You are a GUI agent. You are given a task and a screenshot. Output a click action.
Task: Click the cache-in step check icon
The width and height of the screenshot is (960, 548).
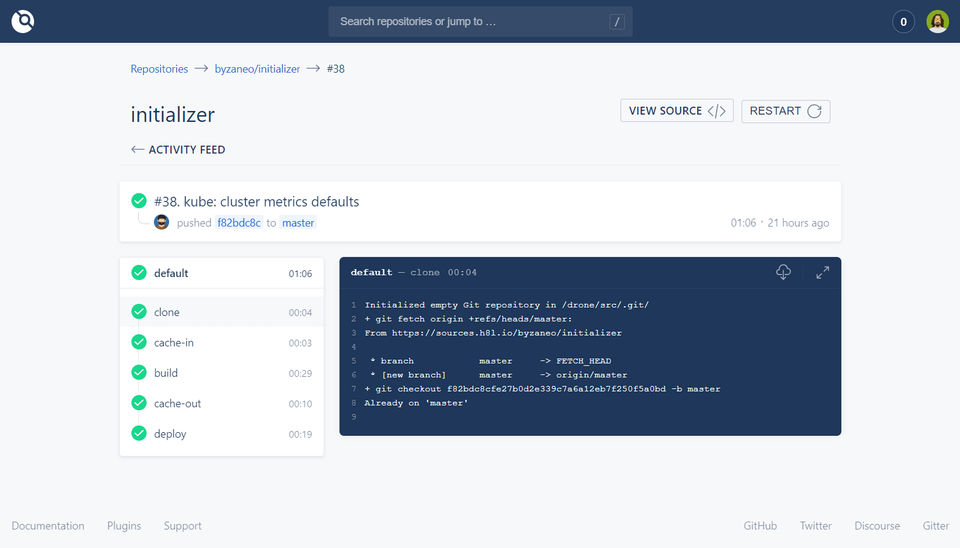tap(139, 342)
